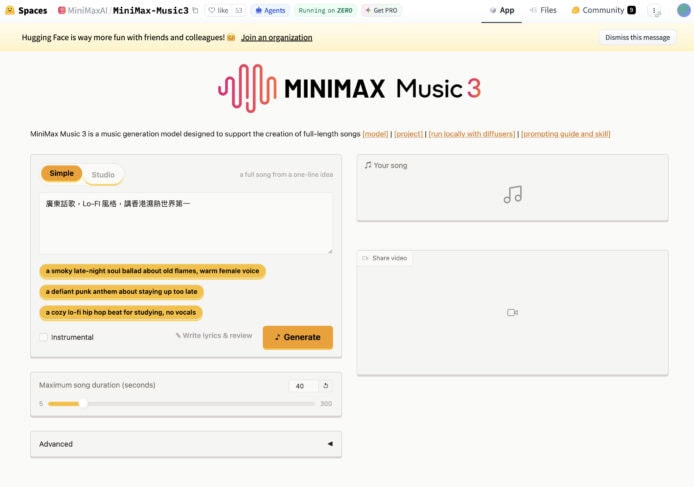Use the defiant punk anthem example
Screen dimensions: 694x487
(121, 292)
